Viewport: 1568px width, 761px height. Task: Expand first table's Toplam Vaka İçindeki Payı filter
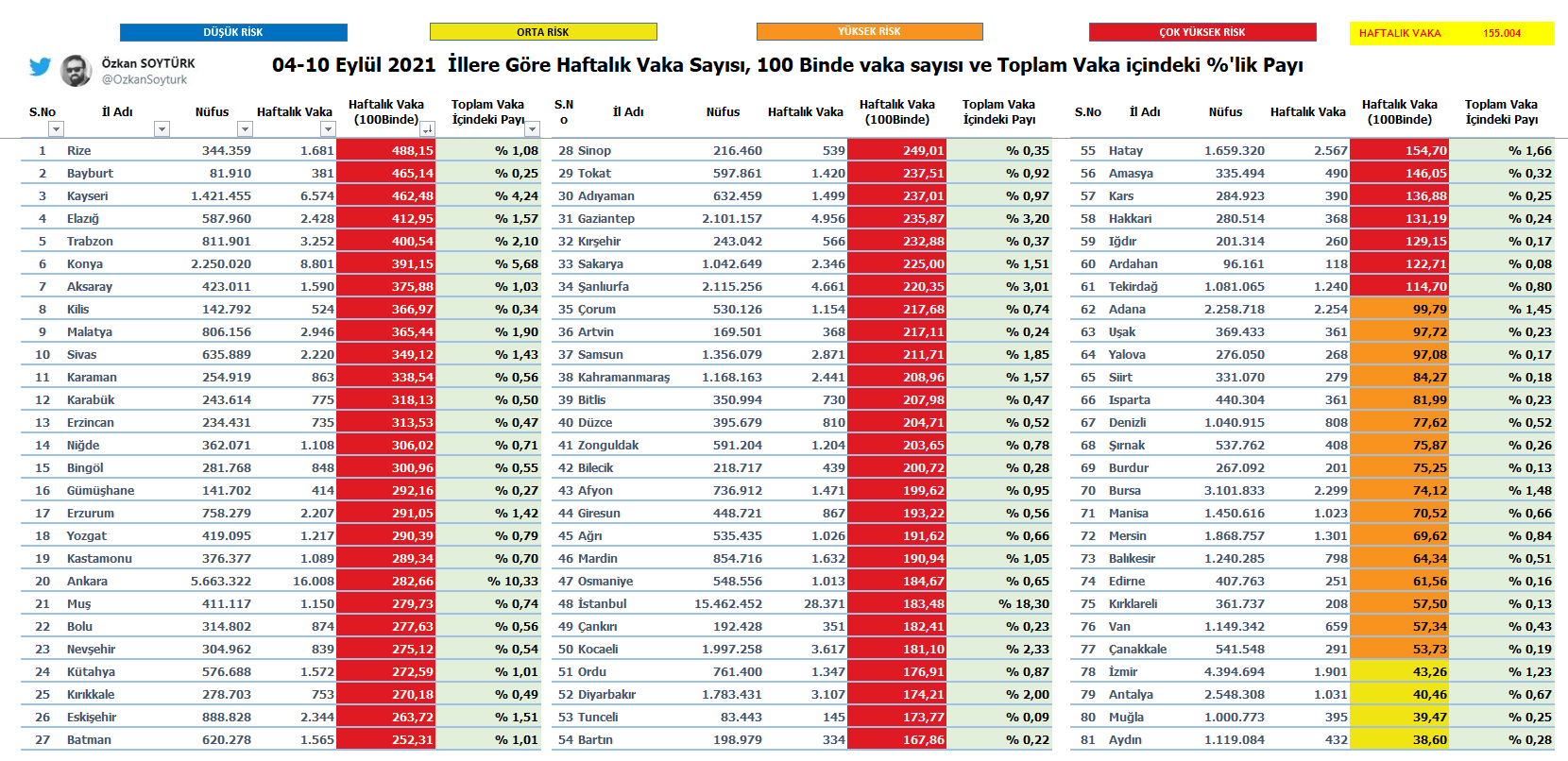(533, 128)
